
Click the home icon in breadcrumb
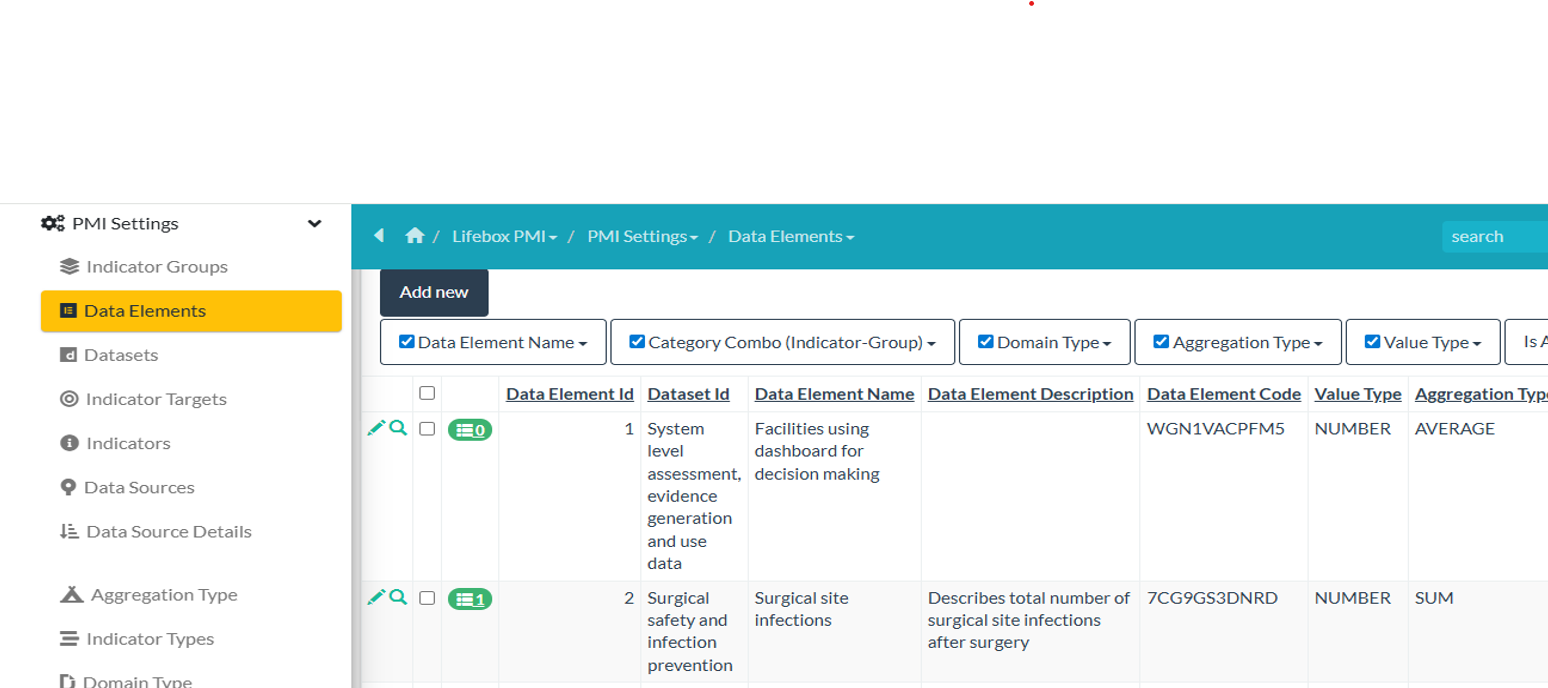(414, 236)
